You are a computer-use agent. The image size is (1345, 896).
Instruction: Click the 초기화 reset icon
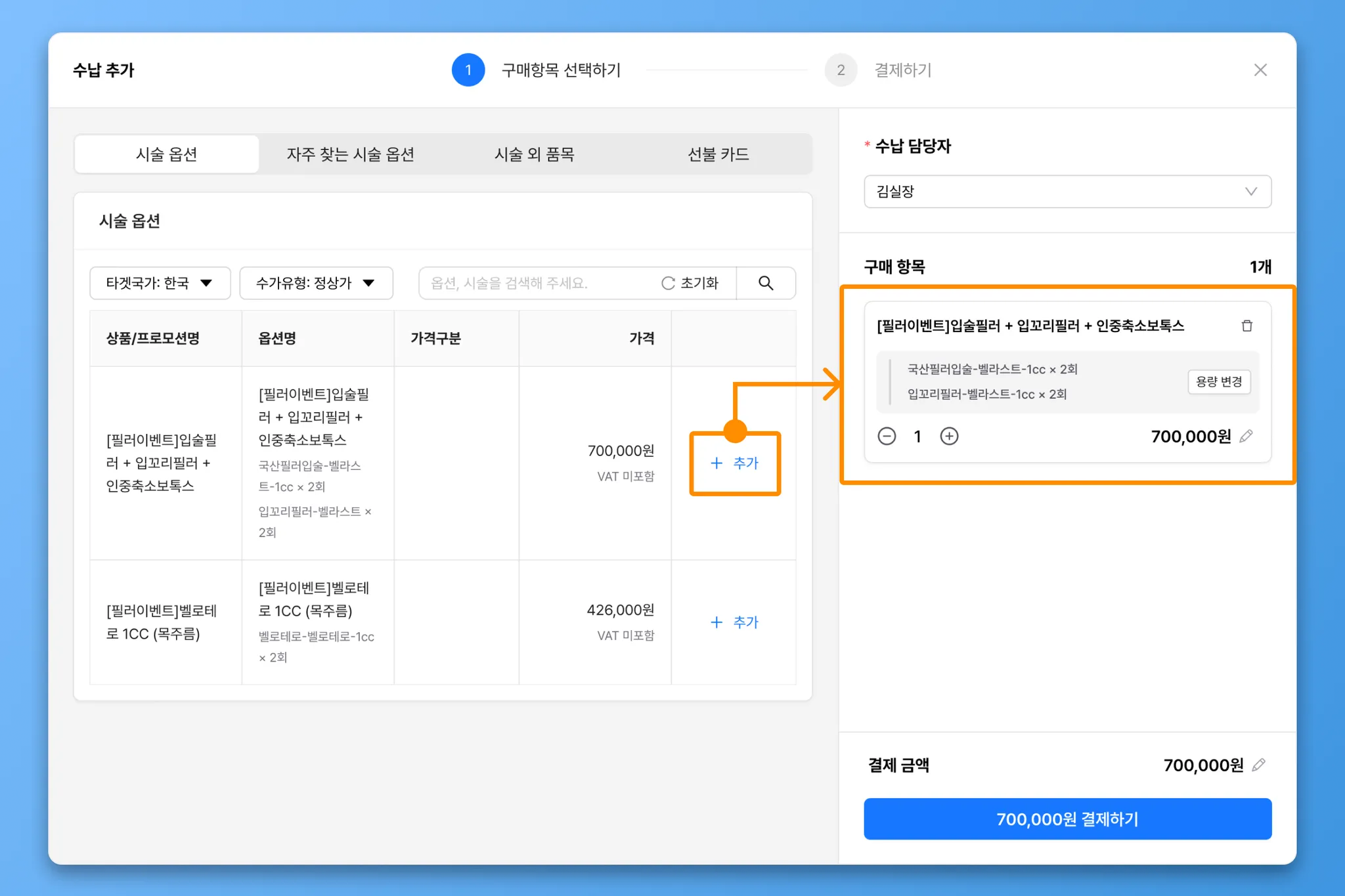(x=669, y=283)
